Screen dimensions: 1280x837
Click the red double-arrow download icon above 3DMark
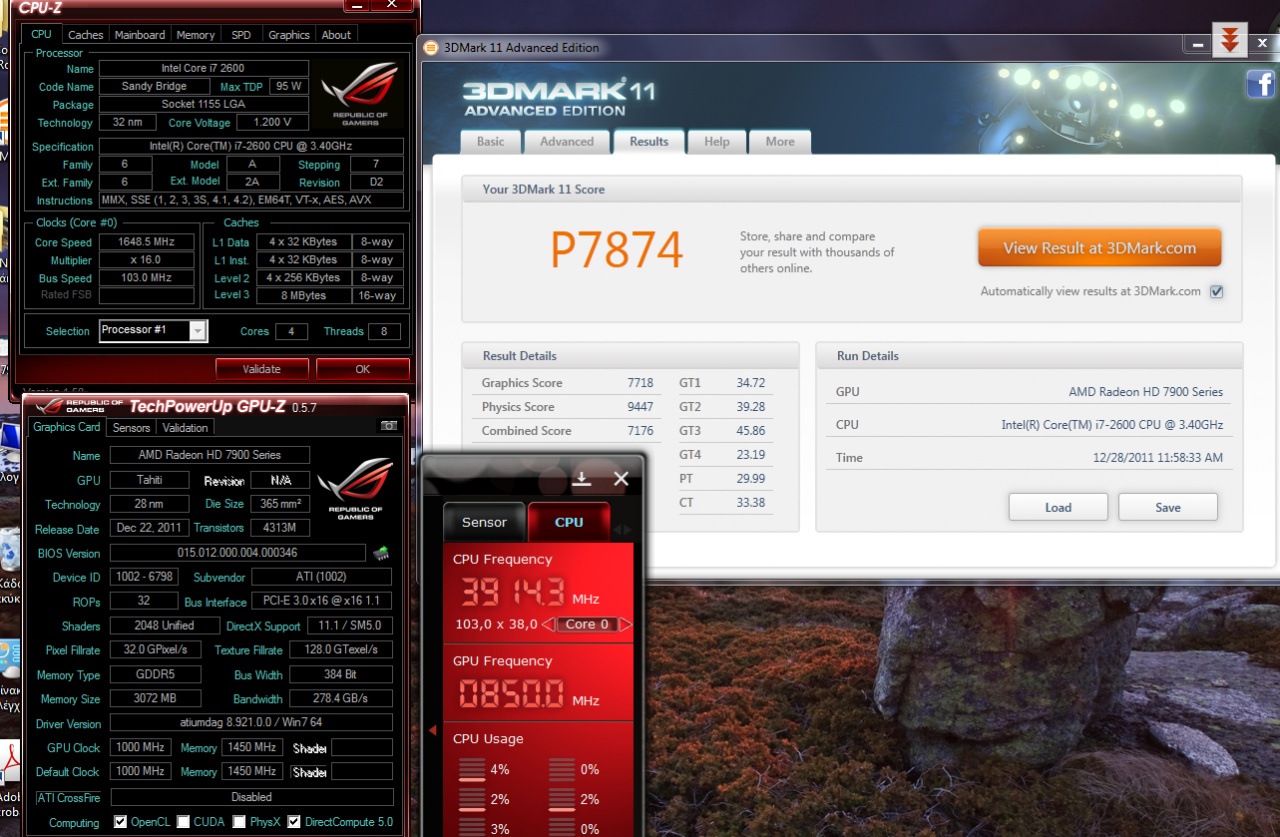click(1230, 41)
